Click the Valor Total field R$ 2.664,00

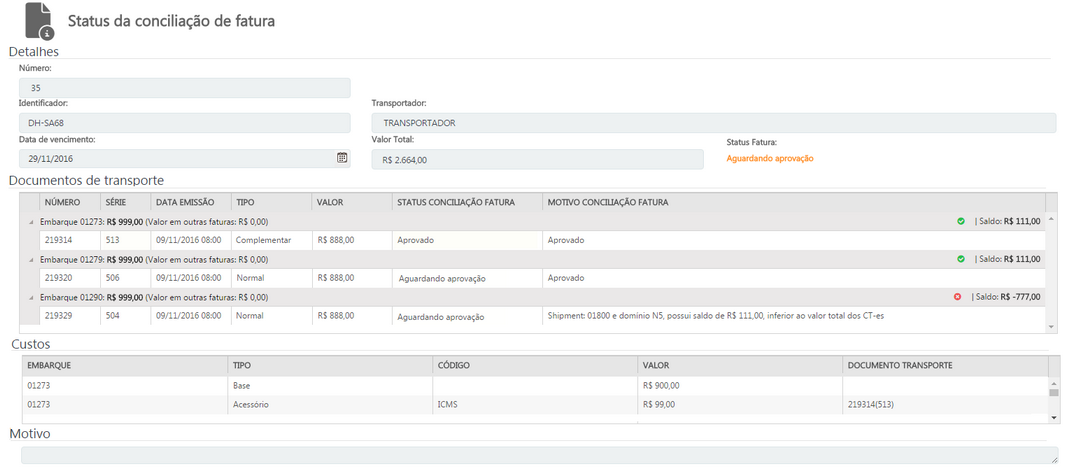coord(537,160)
